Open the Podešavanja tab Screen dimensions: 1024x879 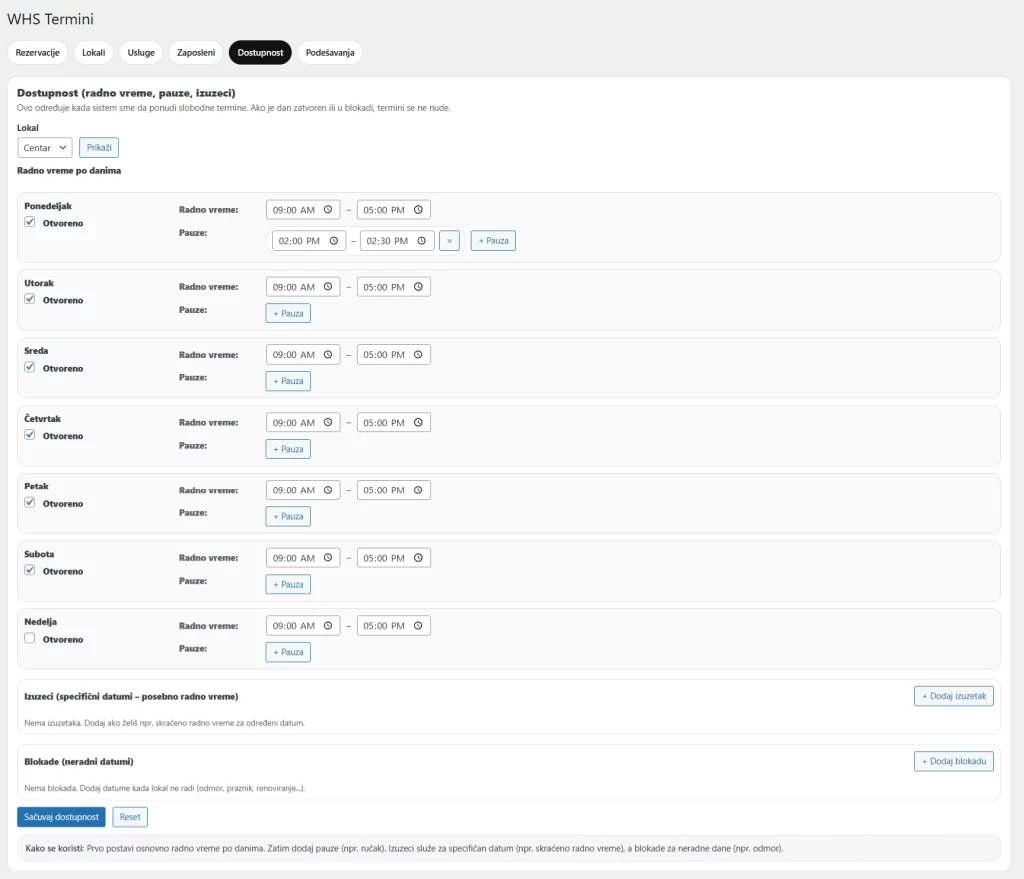tap(329, 53)
